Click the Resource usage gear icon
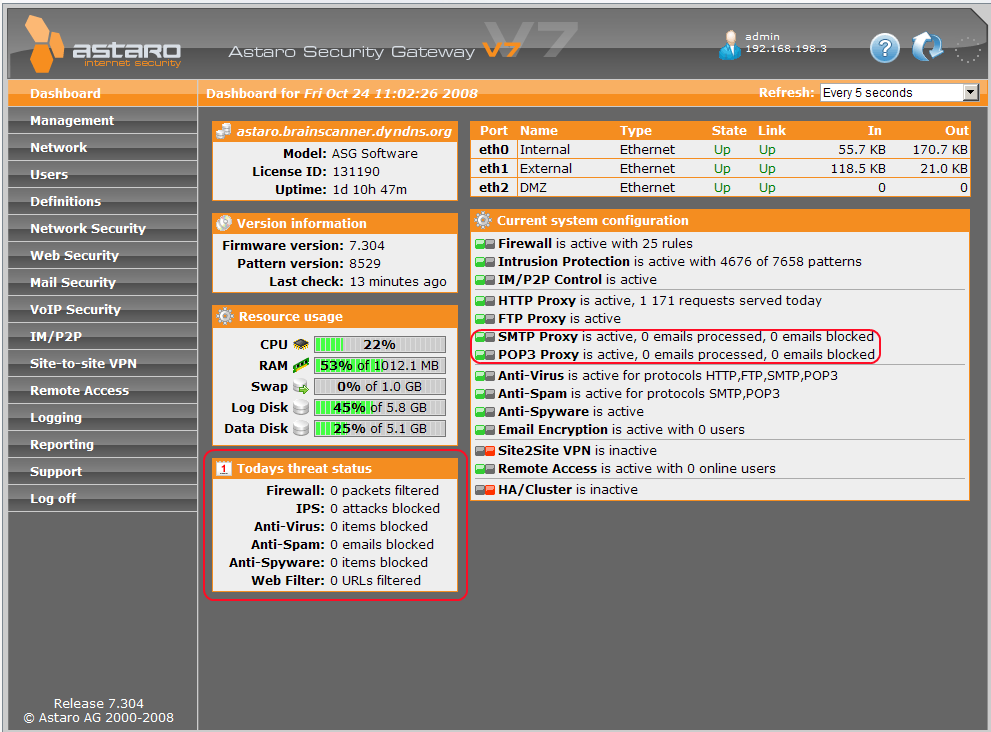The image size is (991, 732). tap(224, 316)
